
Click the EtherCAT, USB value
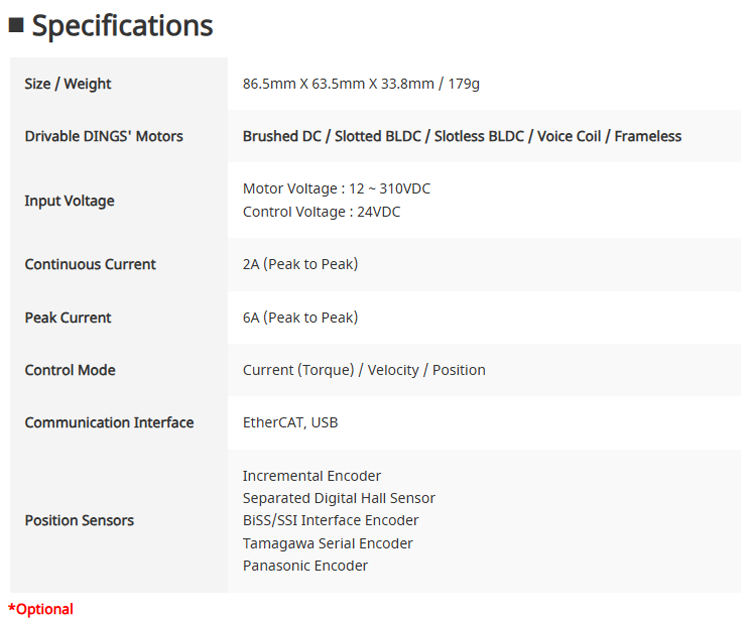[x=290, y=423]
